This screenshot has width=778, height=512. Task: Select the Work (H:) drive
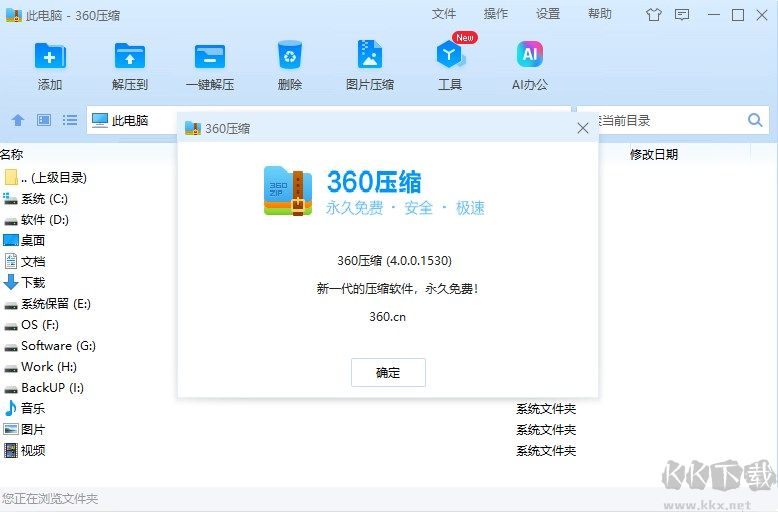[x=40, y=367]
